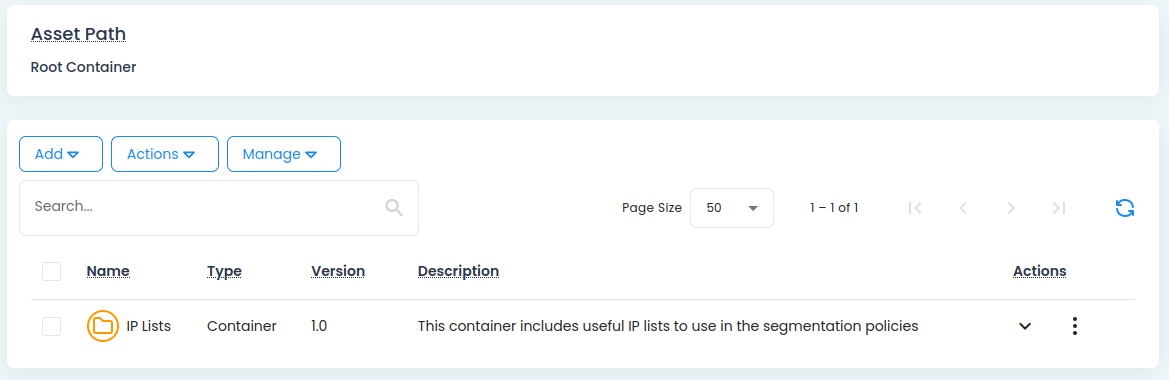Open the Actions dropdown button
This screenshot has width=1169, height=380.
tap(165, 154)
